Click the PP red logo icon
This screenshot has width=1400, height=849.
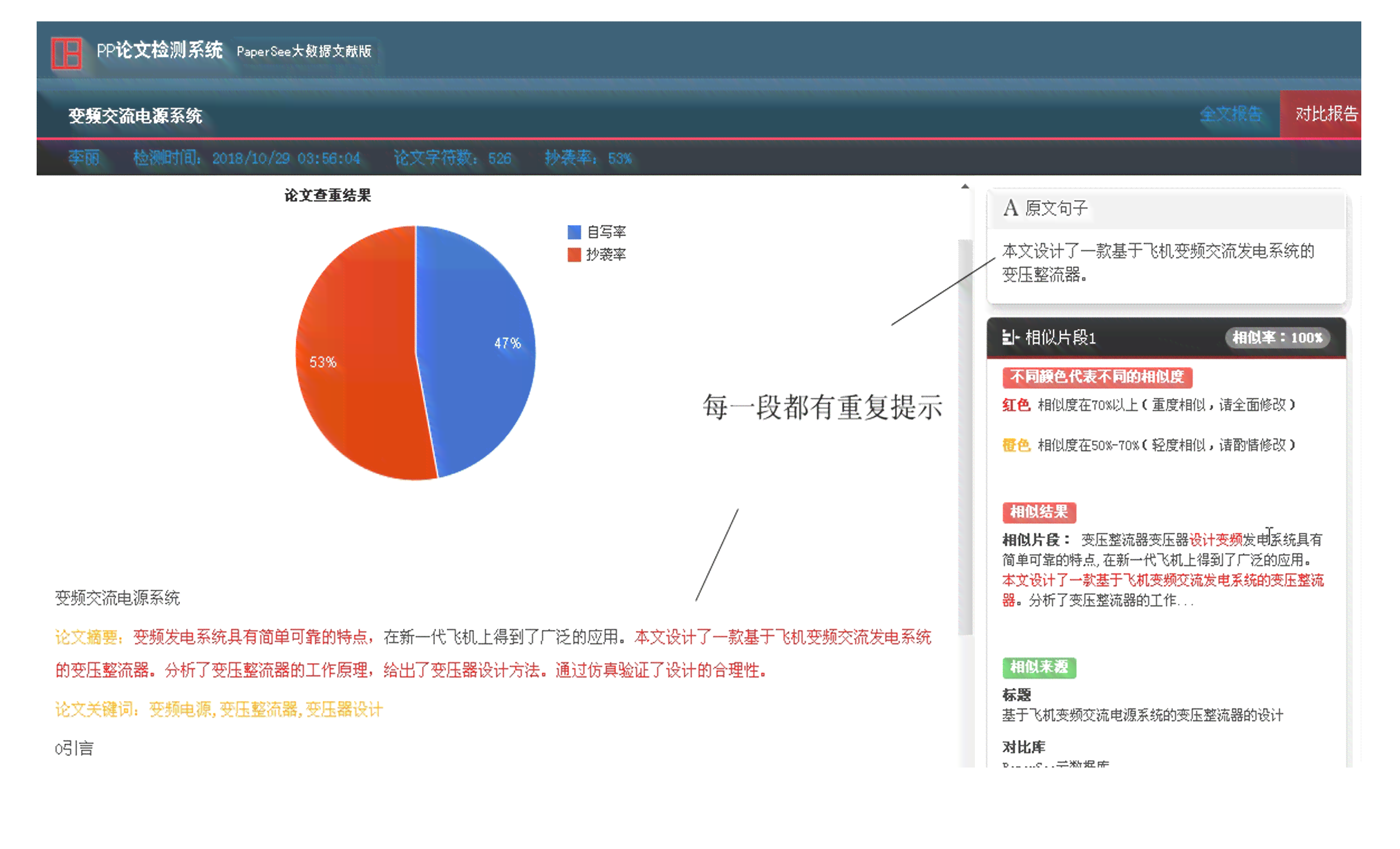[67, 53]
